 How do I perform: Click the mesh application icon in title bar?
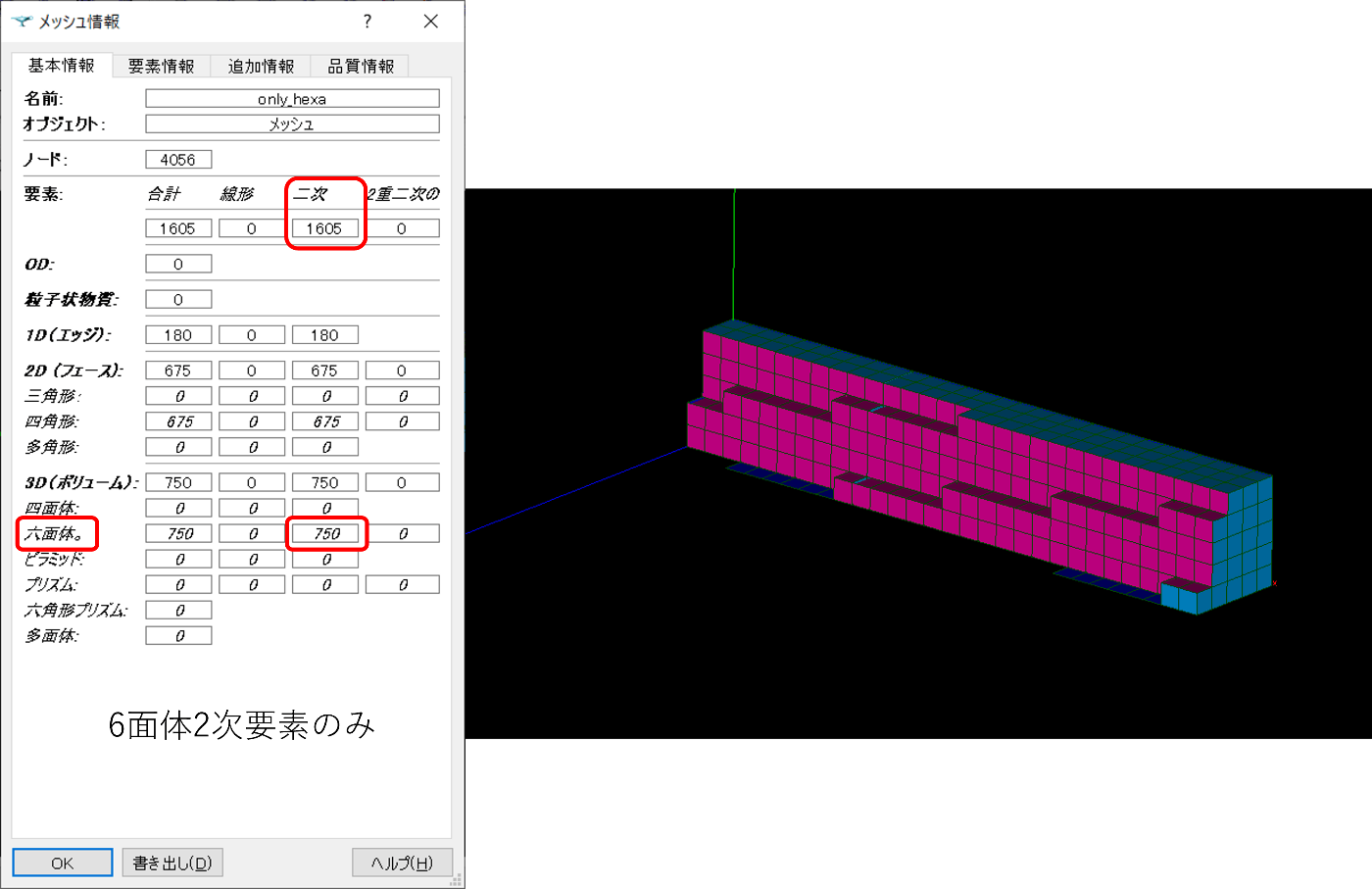pyautogui.click(x=22, y=20)
